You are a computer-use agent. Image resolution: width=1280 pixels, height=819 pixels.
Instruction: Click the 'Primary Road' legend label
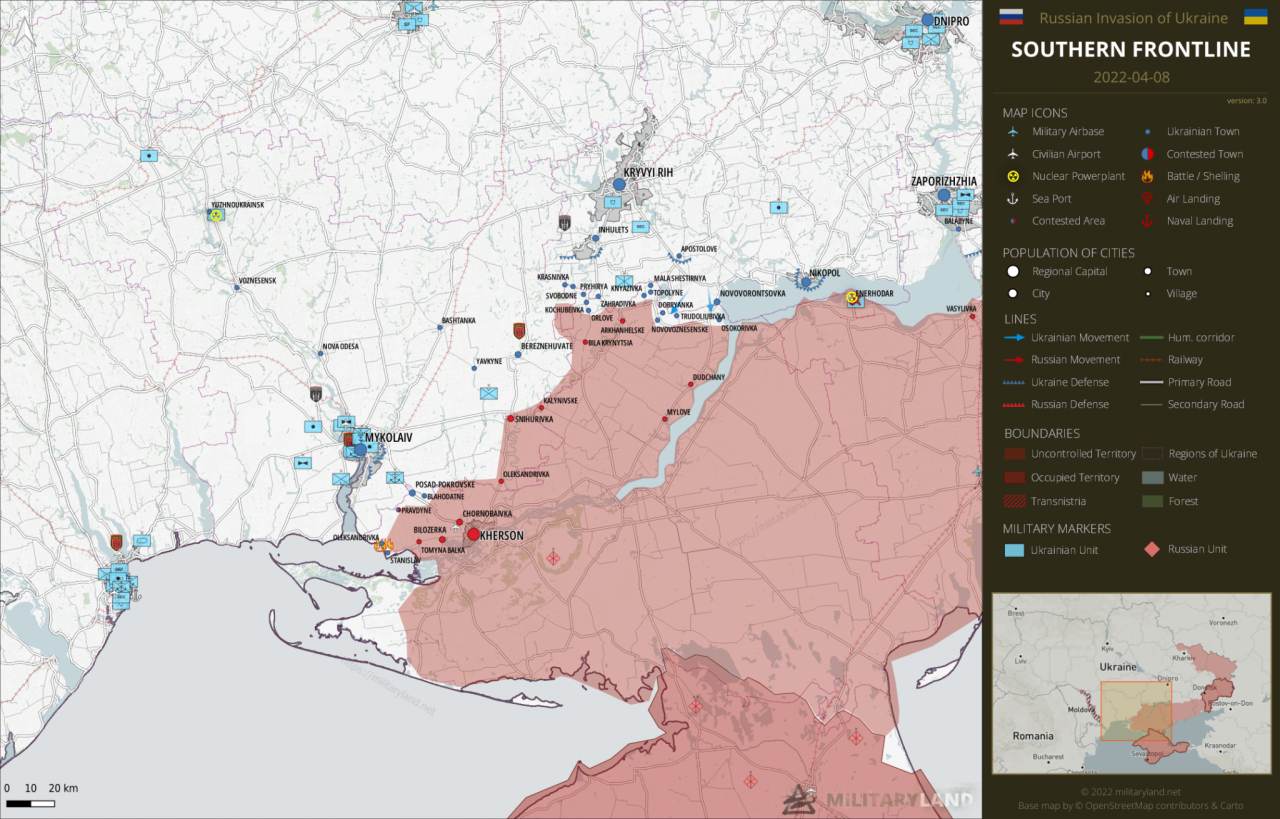coord(1199,382)
